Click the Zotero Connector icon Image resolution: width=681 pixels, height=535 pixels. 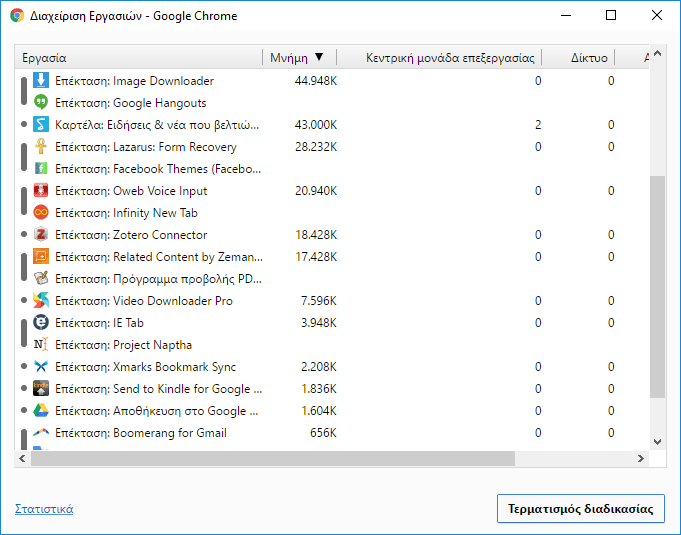41,234
